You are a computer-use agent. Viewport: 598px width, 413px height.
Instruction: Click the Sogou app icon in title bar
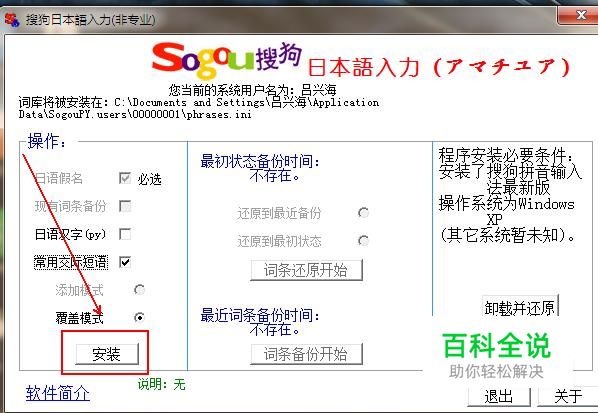point(11,19)
